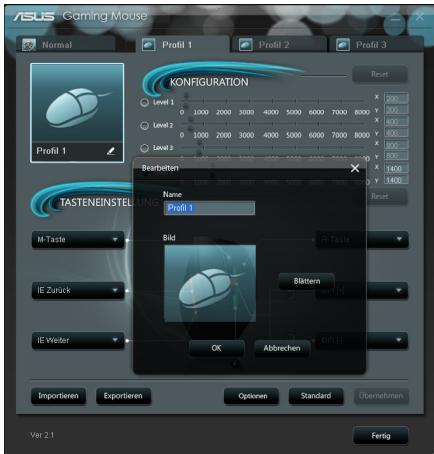Click the mouse icon on Profil 3 tab
The width and height of the screenshot is (434, 454).
coord(343,45)
